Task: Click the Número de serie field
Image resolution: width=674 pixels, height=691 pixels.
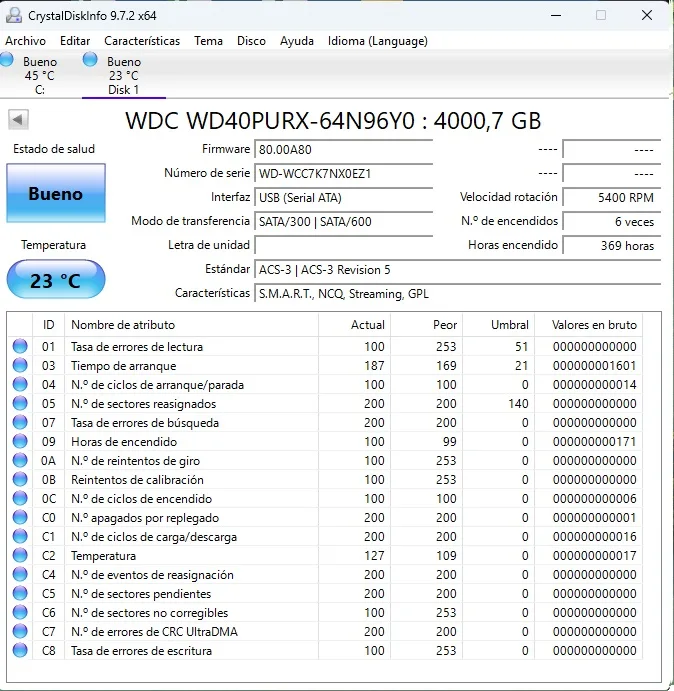Action: pyautogui.click(x=344, y=174)
